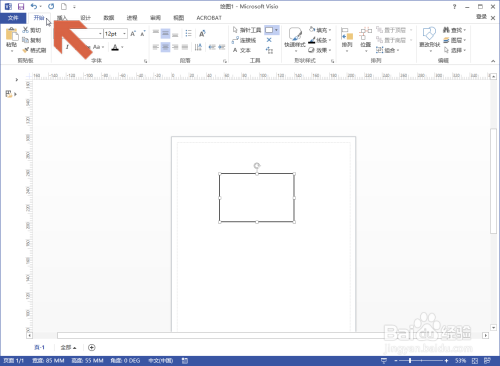
Task: Open the undo history dropdown arrow
Action: coord(41,7)
